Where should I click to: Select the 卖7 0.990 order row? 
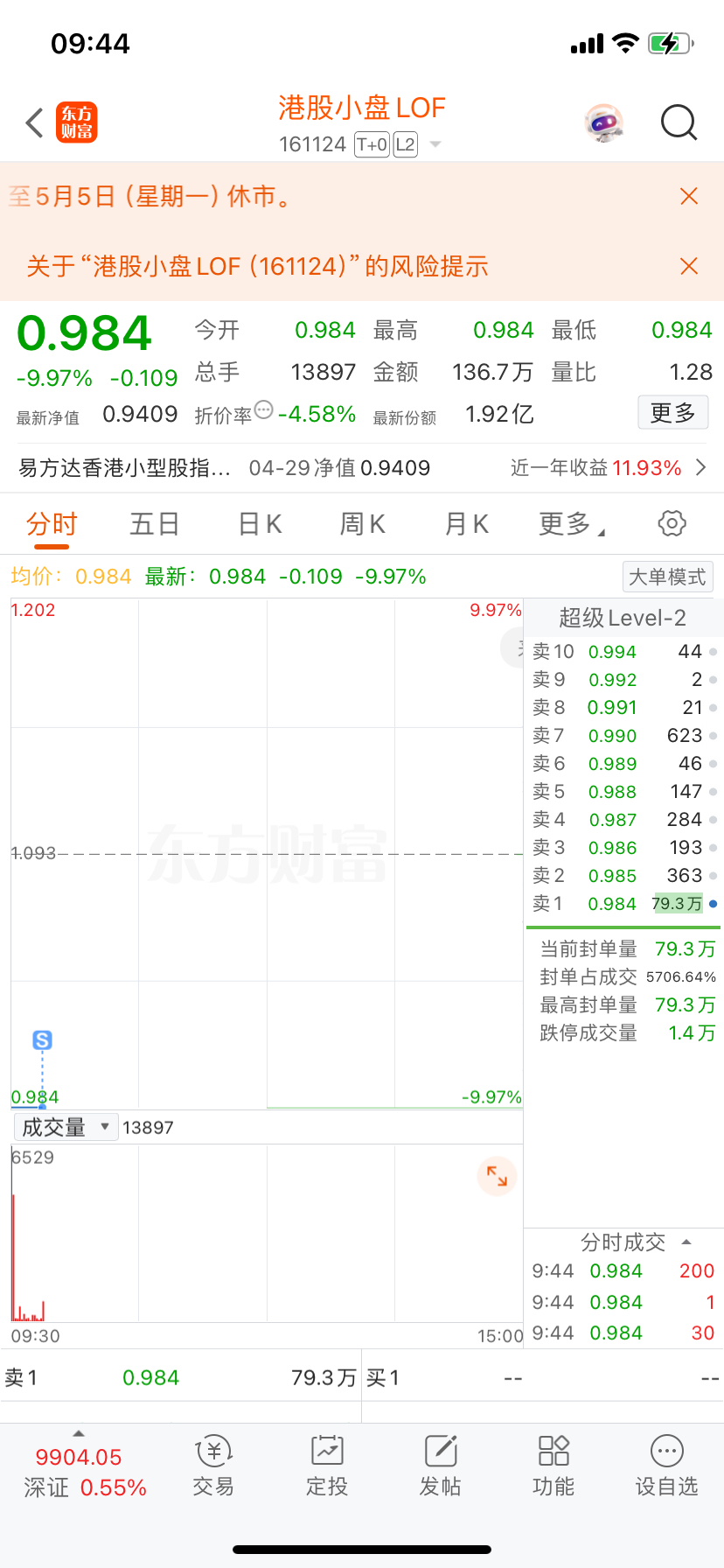[x=623, y=736]
